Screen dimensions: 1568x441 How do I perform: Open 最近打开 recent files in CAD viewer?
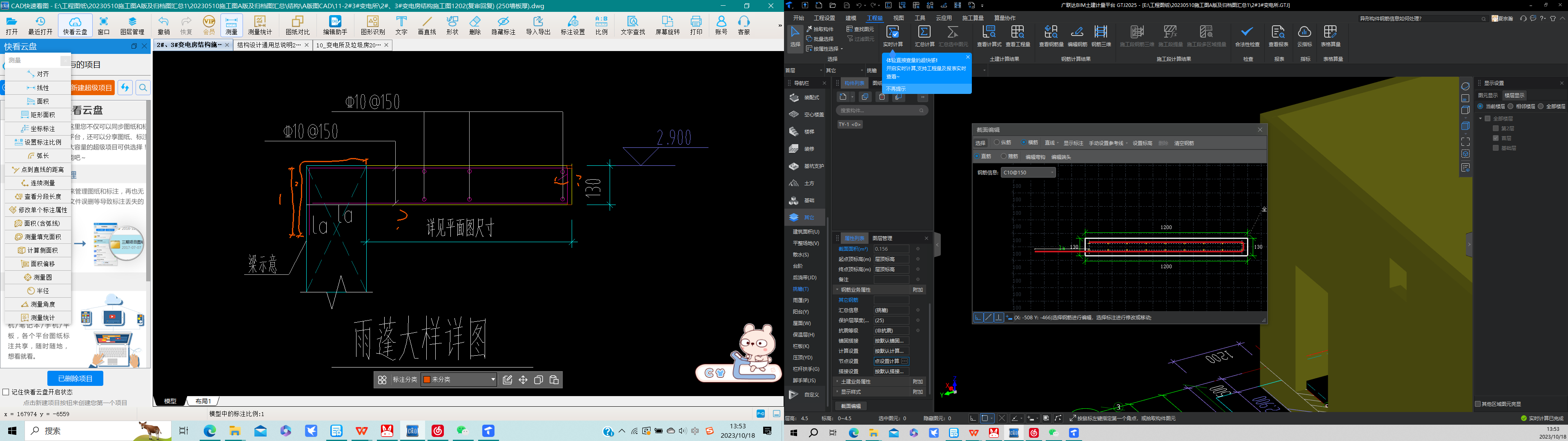click(40, 26)
